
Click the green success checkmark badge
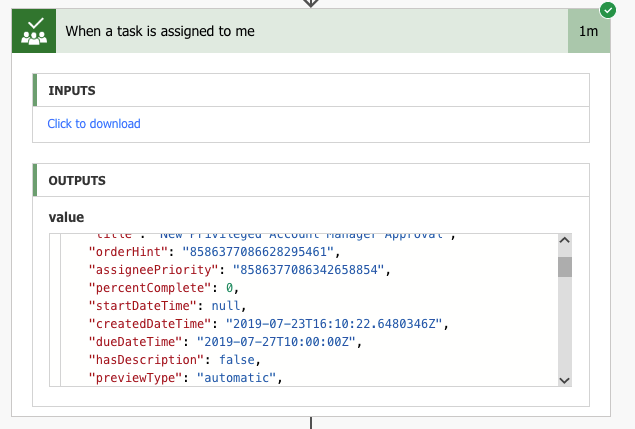pyautogui.click(x=607, y=10)
